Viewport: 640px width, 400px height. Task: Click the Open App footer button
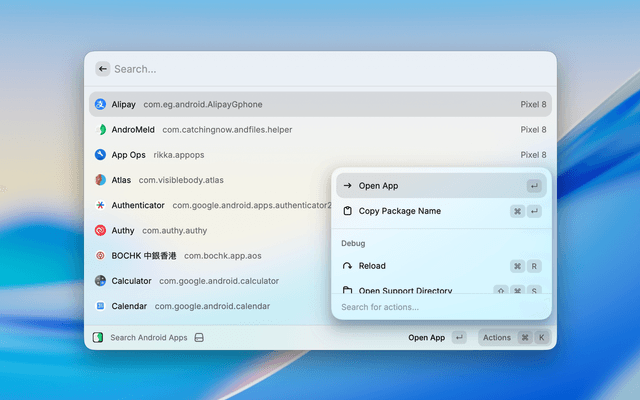[437, 338]
